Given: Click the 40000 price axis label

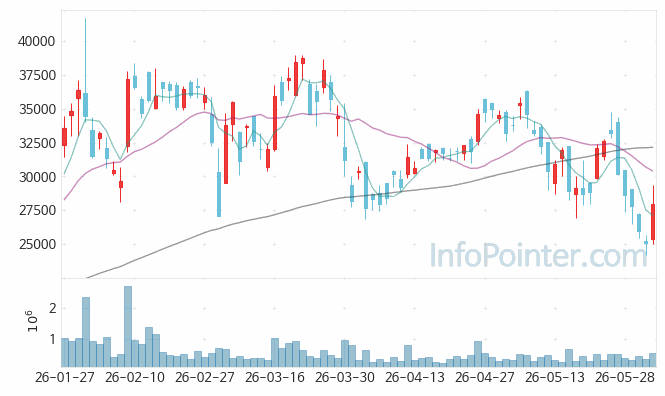Looking at the screenshot, I should tap(36, 42).
